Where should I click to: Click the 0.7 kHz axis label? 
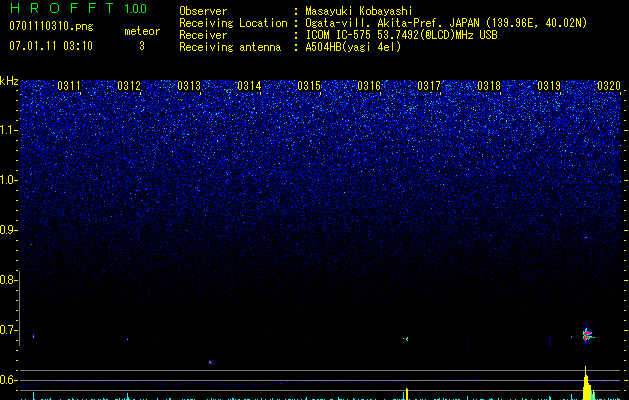[x=8, y=330]
